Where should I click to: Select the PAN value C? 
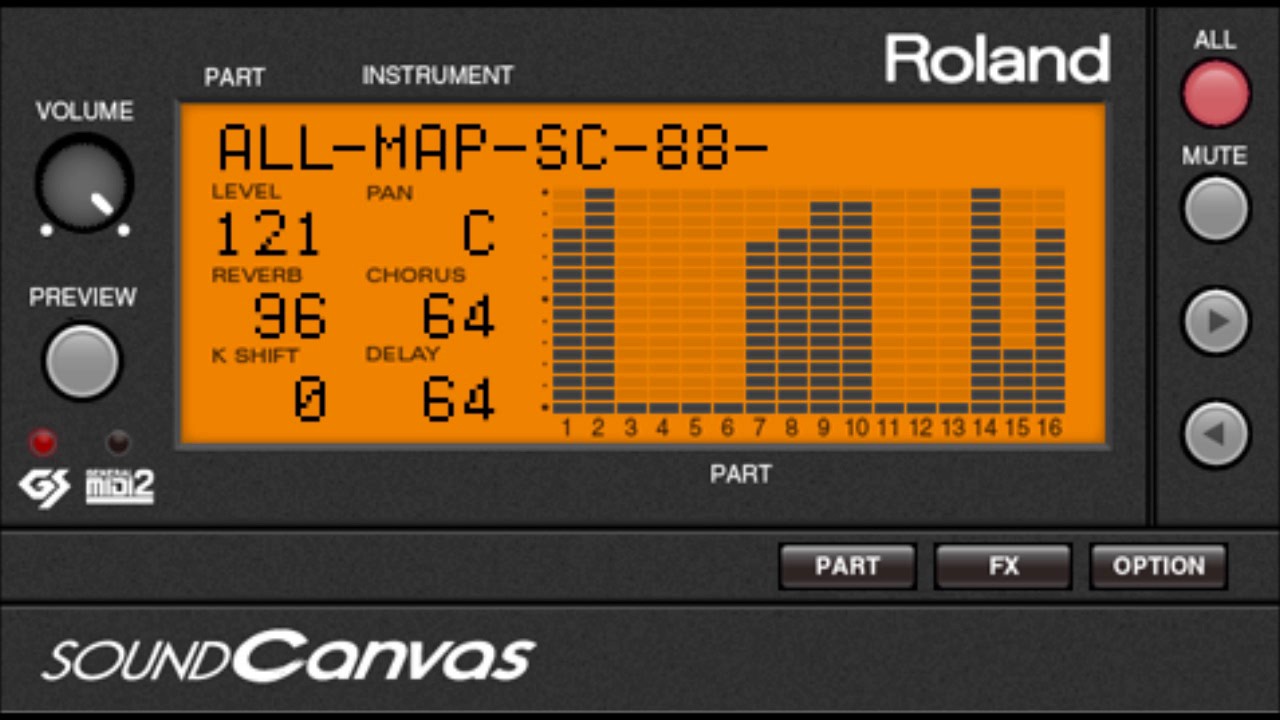click(x=478, y=235)
